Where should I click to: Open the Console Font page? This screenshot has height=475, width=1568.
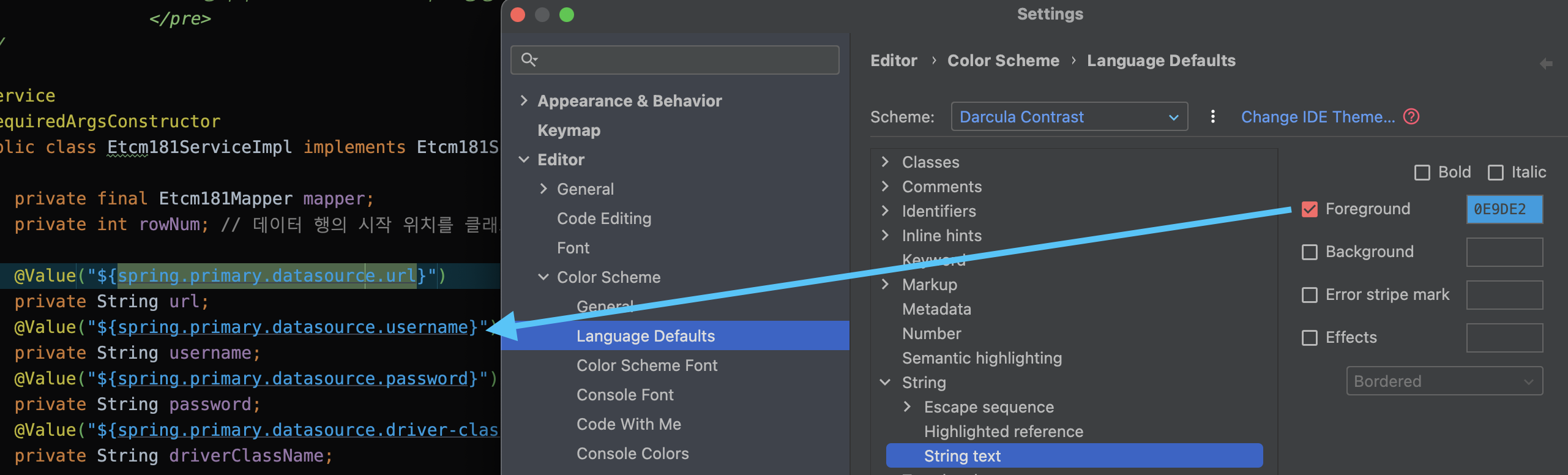click(625, 395)
